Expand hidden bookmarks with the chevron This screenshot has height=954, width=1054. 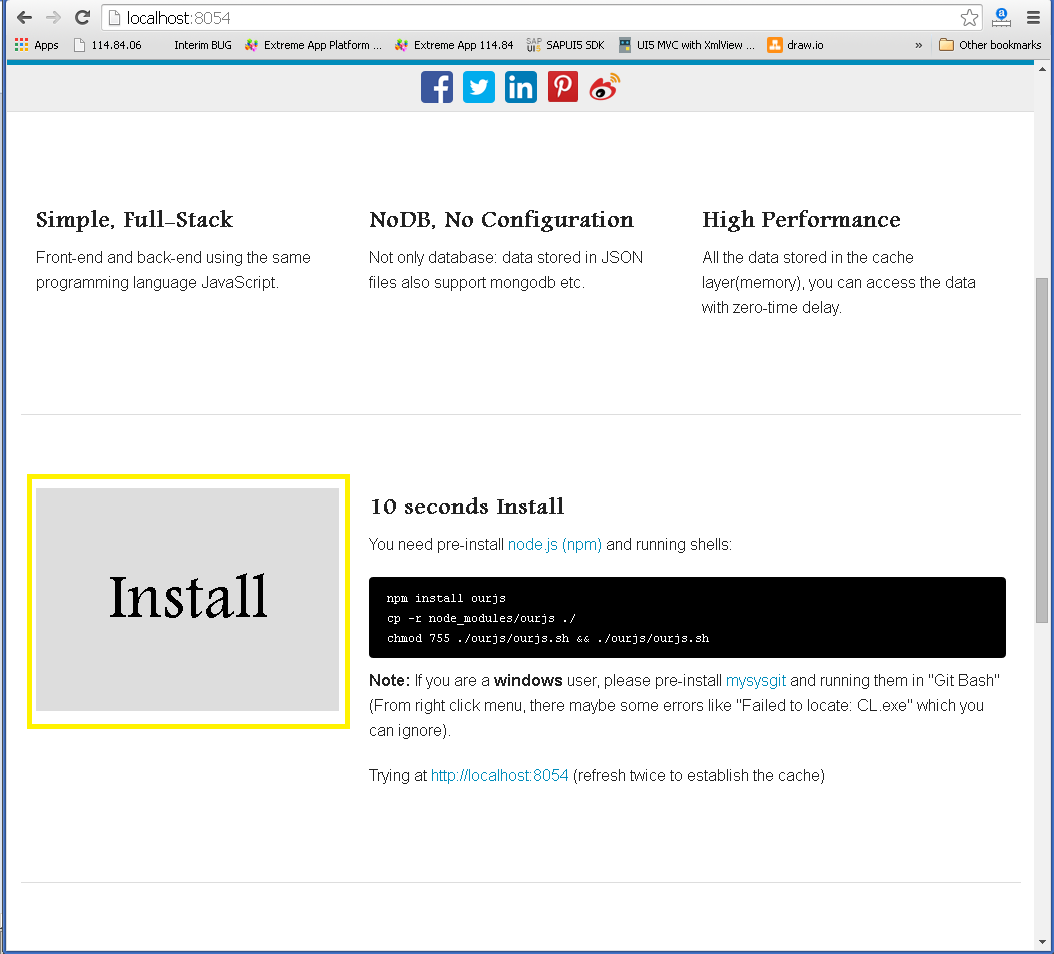(x=918, y=46)
